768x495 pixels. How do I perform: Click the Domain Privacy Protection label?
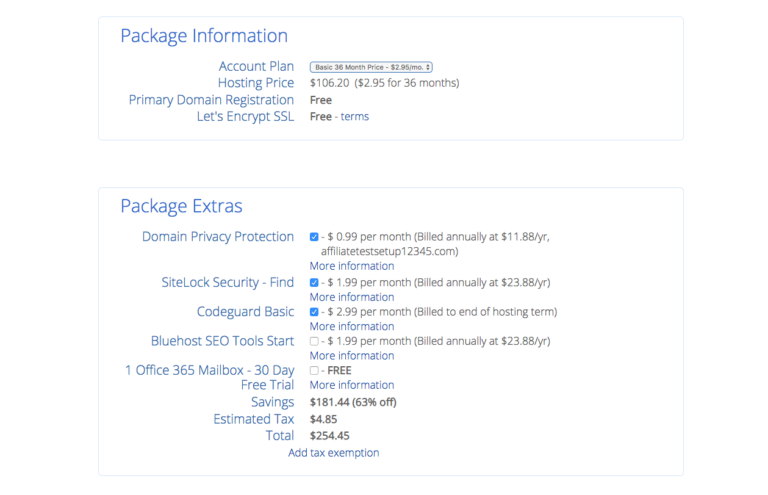[218, 237]
